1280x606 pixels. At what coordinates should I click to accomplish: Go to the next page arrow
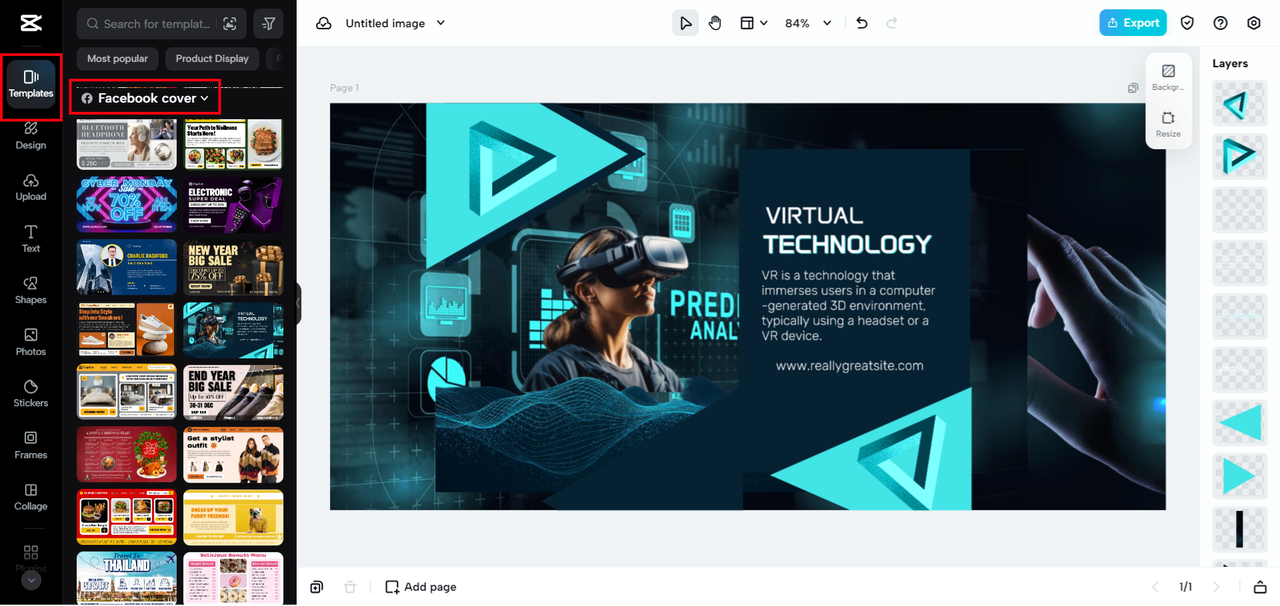1217,587
